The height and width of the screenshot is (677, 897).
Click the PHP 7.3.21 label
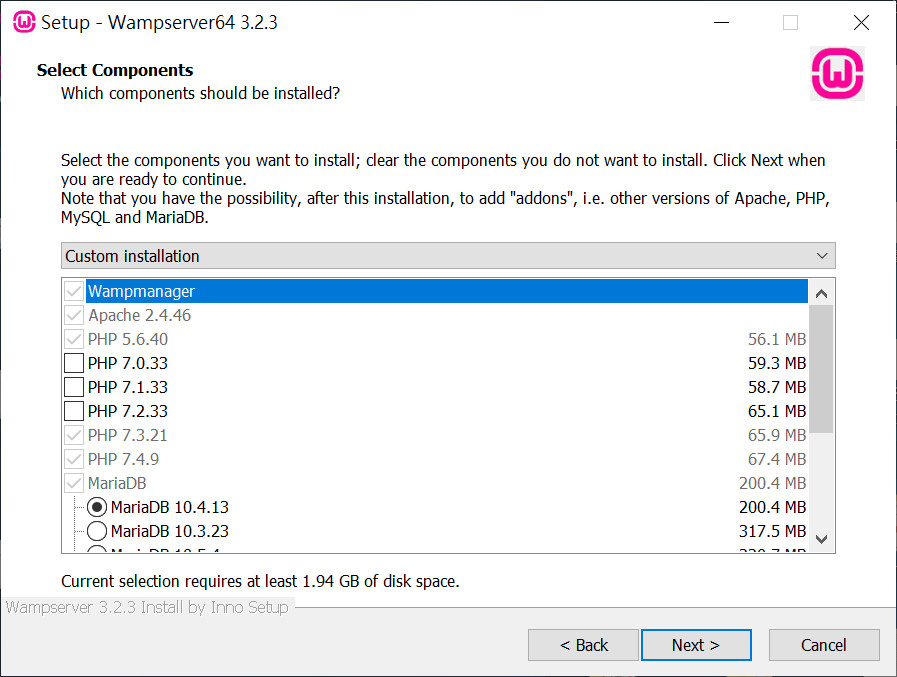click(x=128, y=436)
